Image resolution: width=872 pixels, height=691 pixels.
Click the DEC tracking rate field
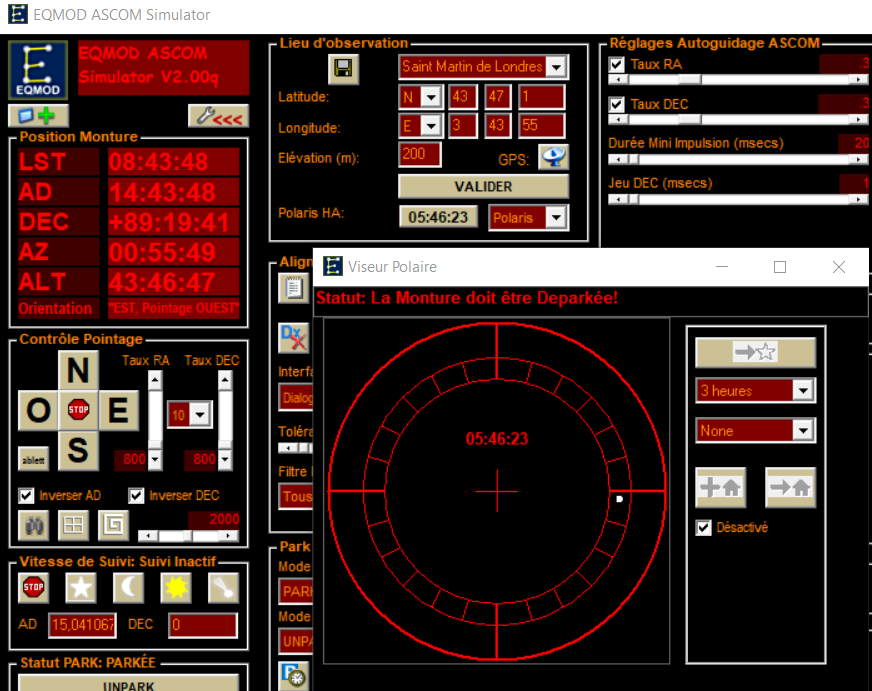click(x=203, y=625)
